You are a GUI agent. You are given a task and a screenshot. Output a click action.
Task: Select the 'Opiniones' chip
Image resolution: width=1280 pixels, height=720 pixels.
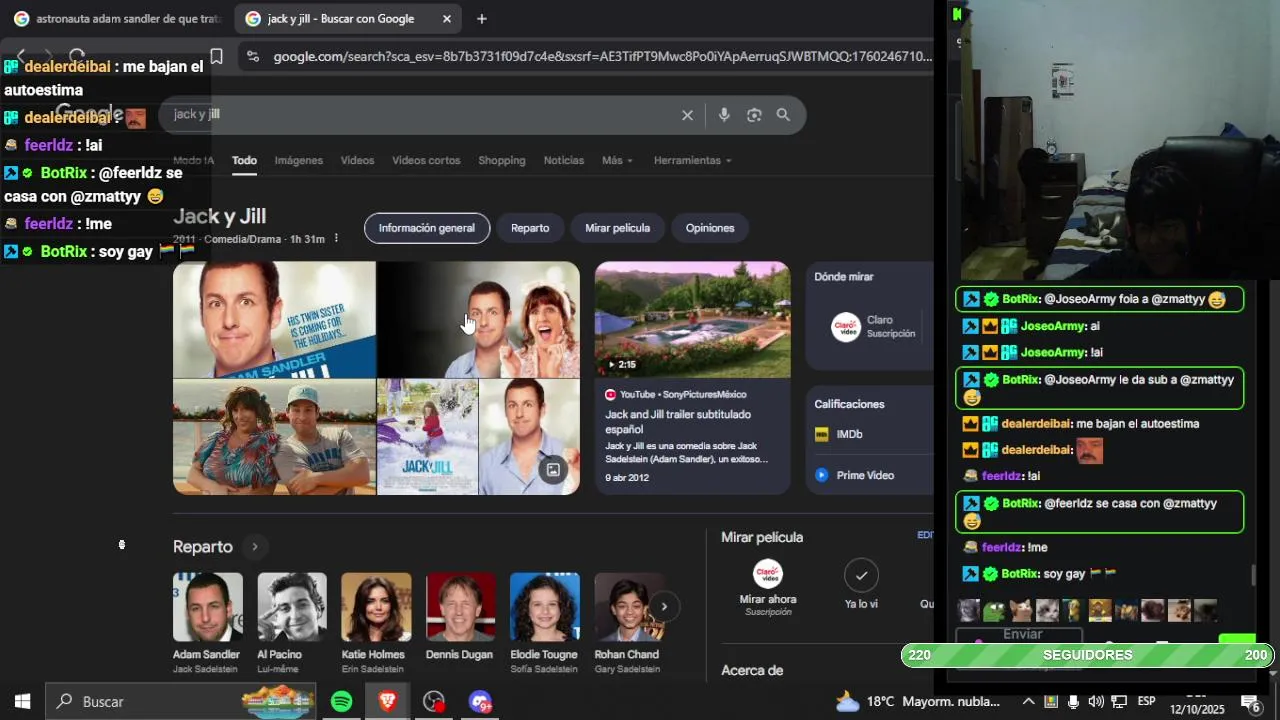[710, 228]
